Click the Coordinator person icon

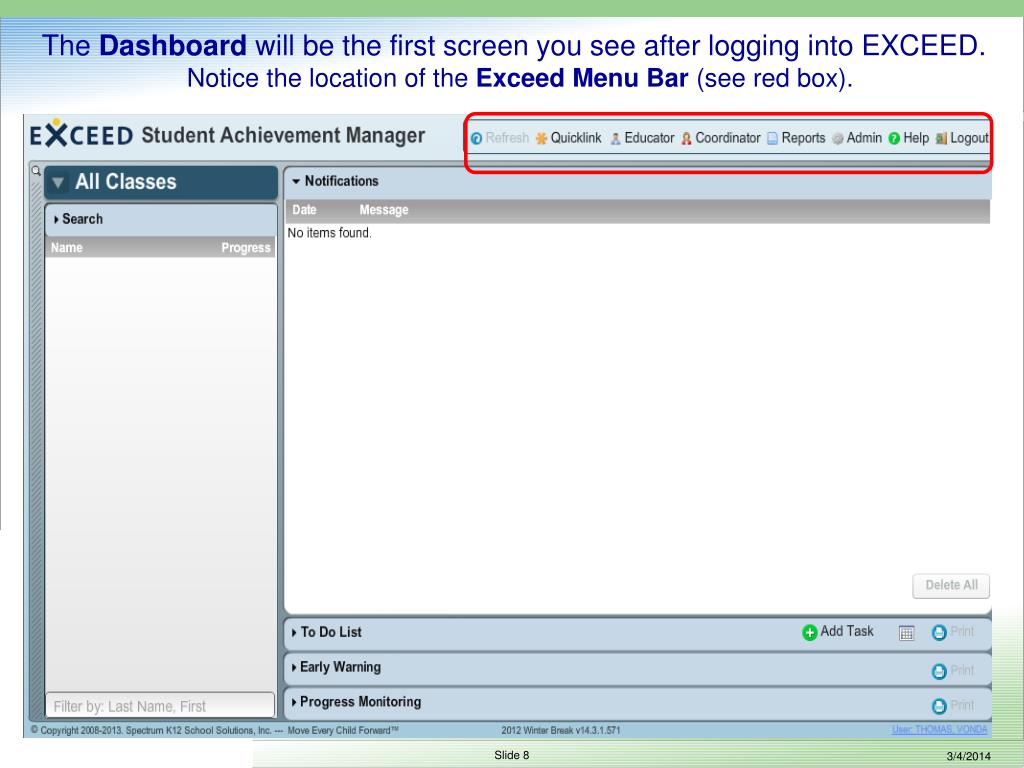click(686, 138)
